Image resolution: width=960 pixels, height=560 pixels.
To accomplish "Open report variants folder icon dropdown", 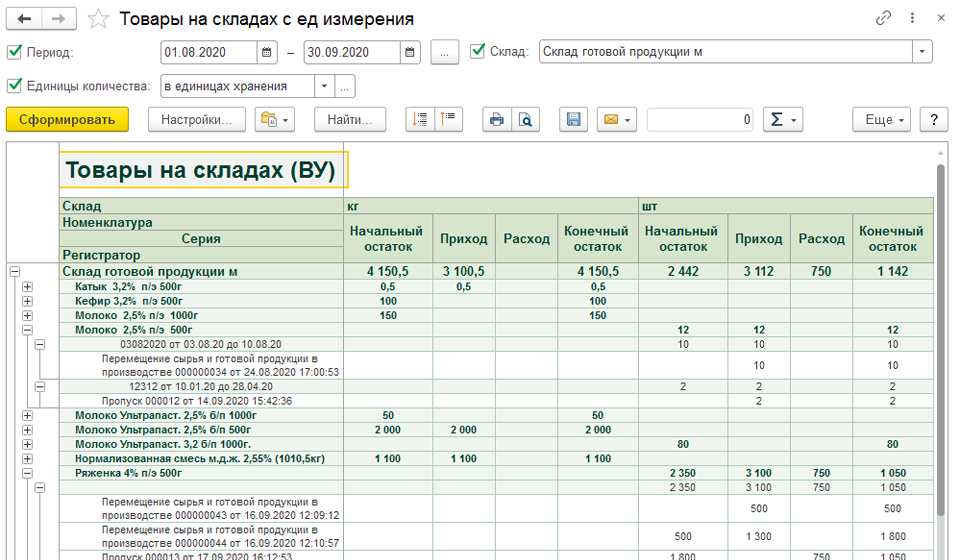I will (275, 119).
